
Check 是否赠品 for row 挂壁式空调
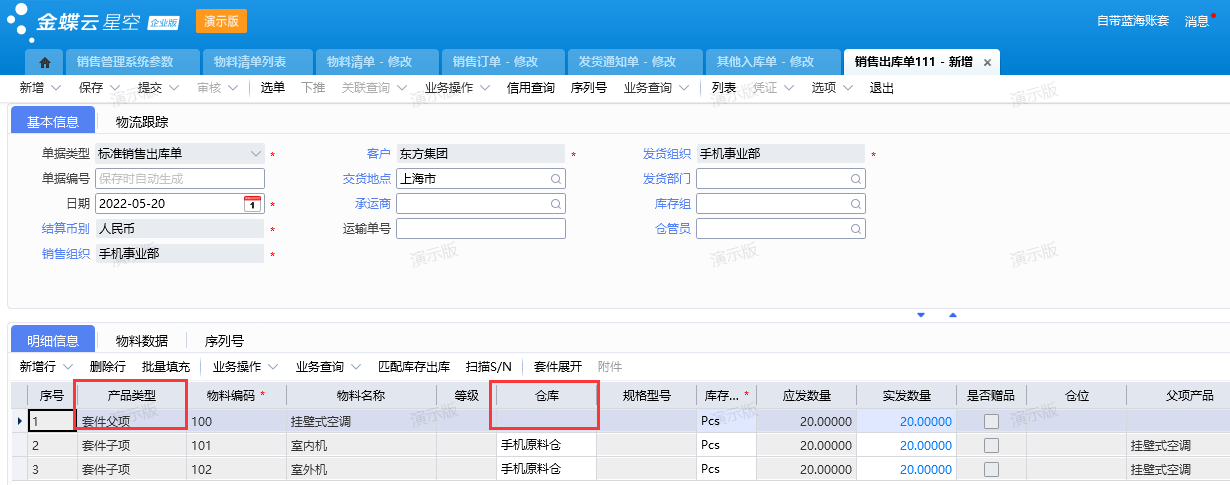click(x=991, y=421)
